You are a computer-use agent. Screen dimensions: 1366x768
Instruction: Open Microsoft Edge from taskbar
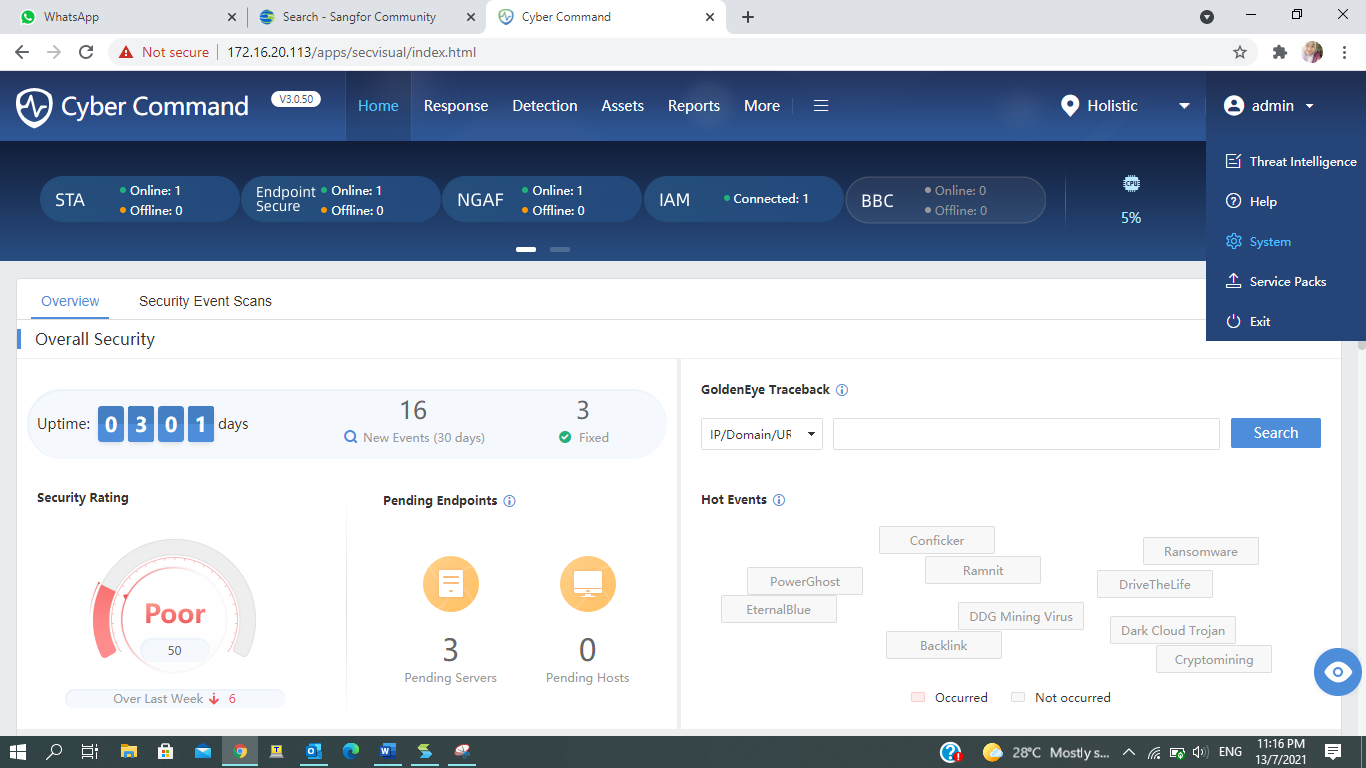coord(350,751)
